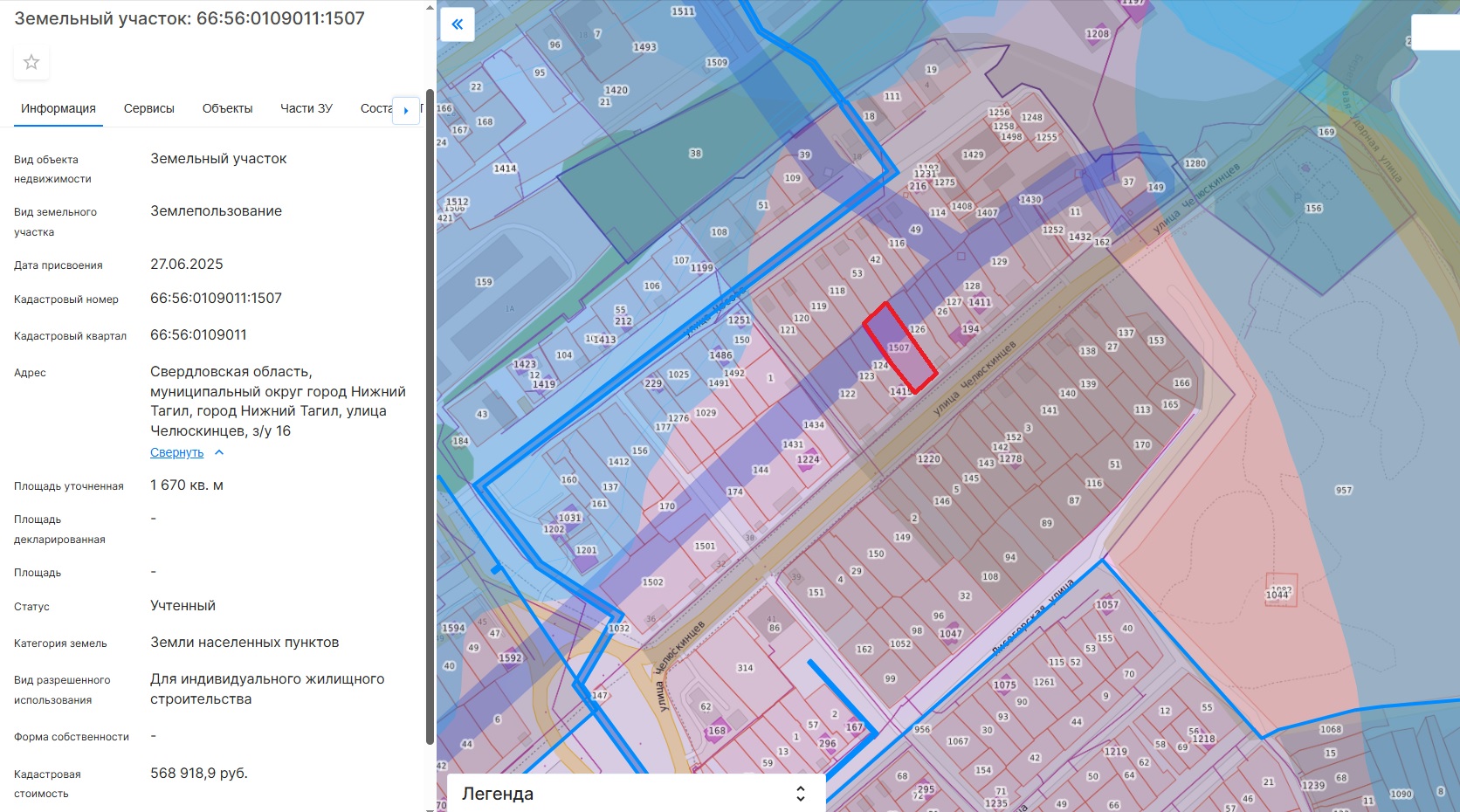Viewport: 1460px width, 812px height.
Task: Click parcel label 314 on the map
Action: [745, 668]
